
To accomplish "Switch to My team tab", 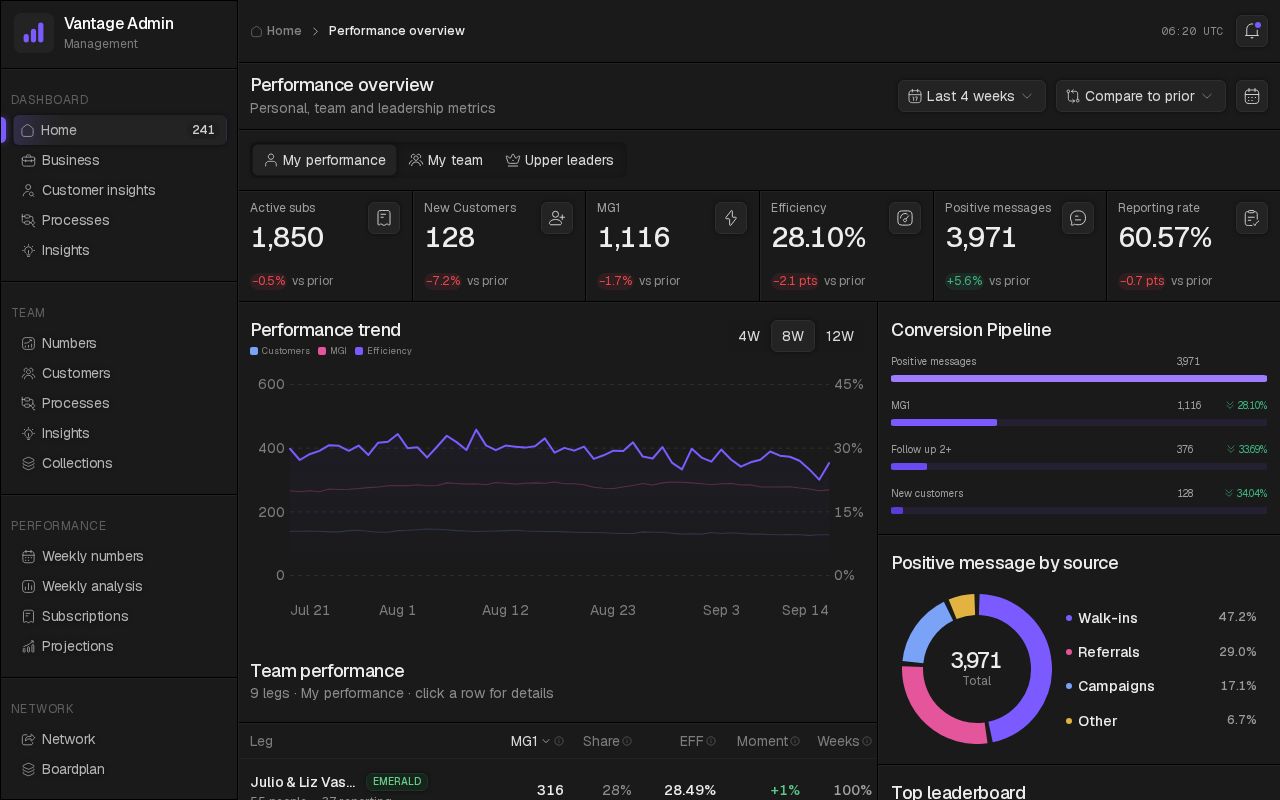I will (x=446, y=160).
